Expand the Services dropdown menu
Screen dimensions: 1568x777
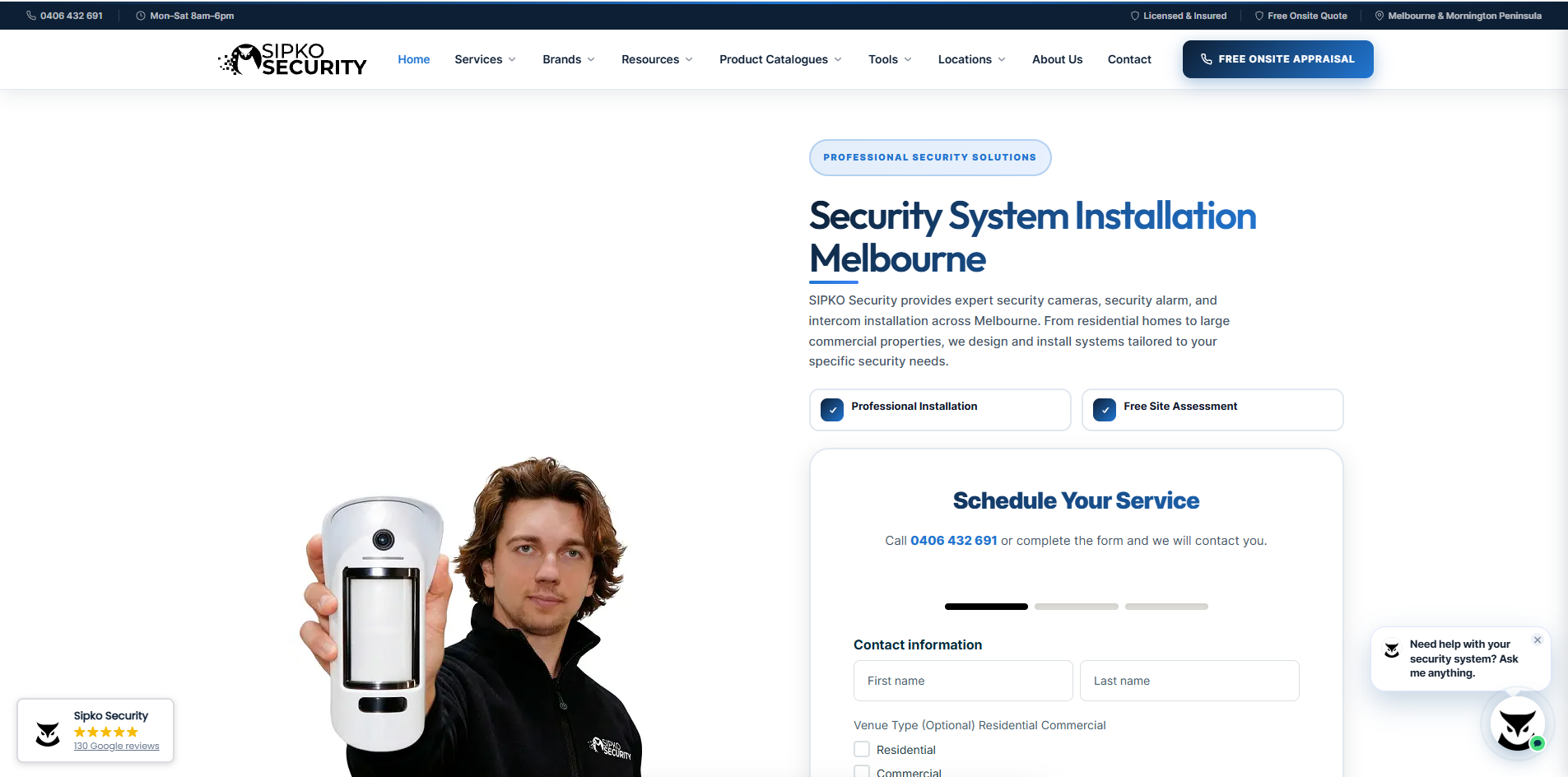(486, 59)
